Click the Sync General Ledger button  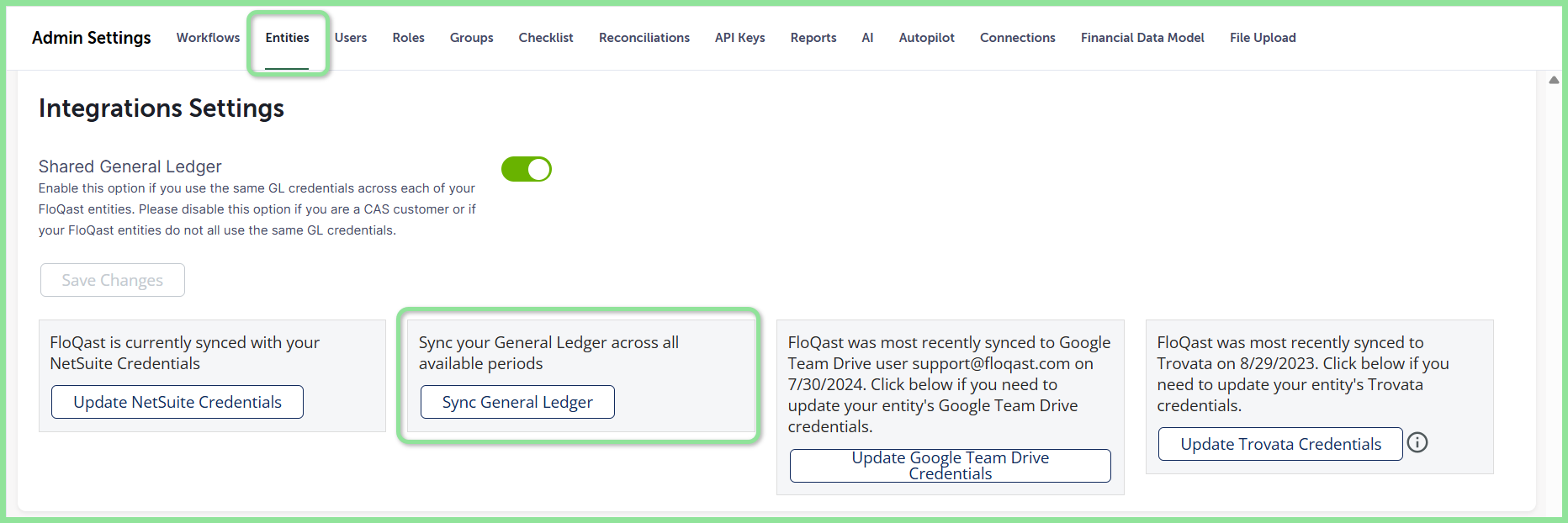[517, 402]
